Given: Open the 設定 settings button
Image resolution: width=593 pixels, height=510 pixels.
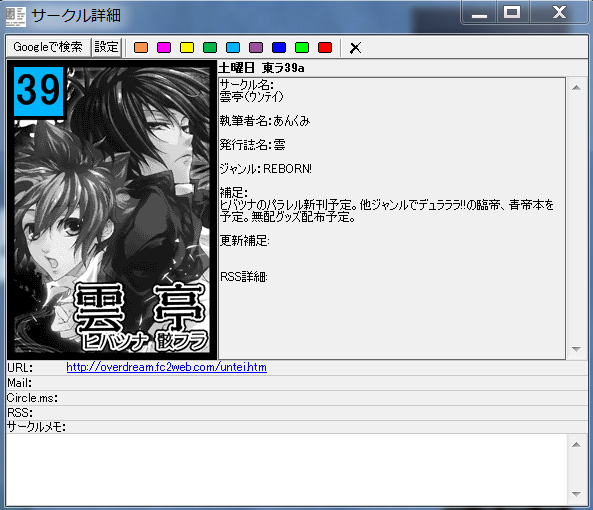Looking at the screenshot, I should coord(107,47).
